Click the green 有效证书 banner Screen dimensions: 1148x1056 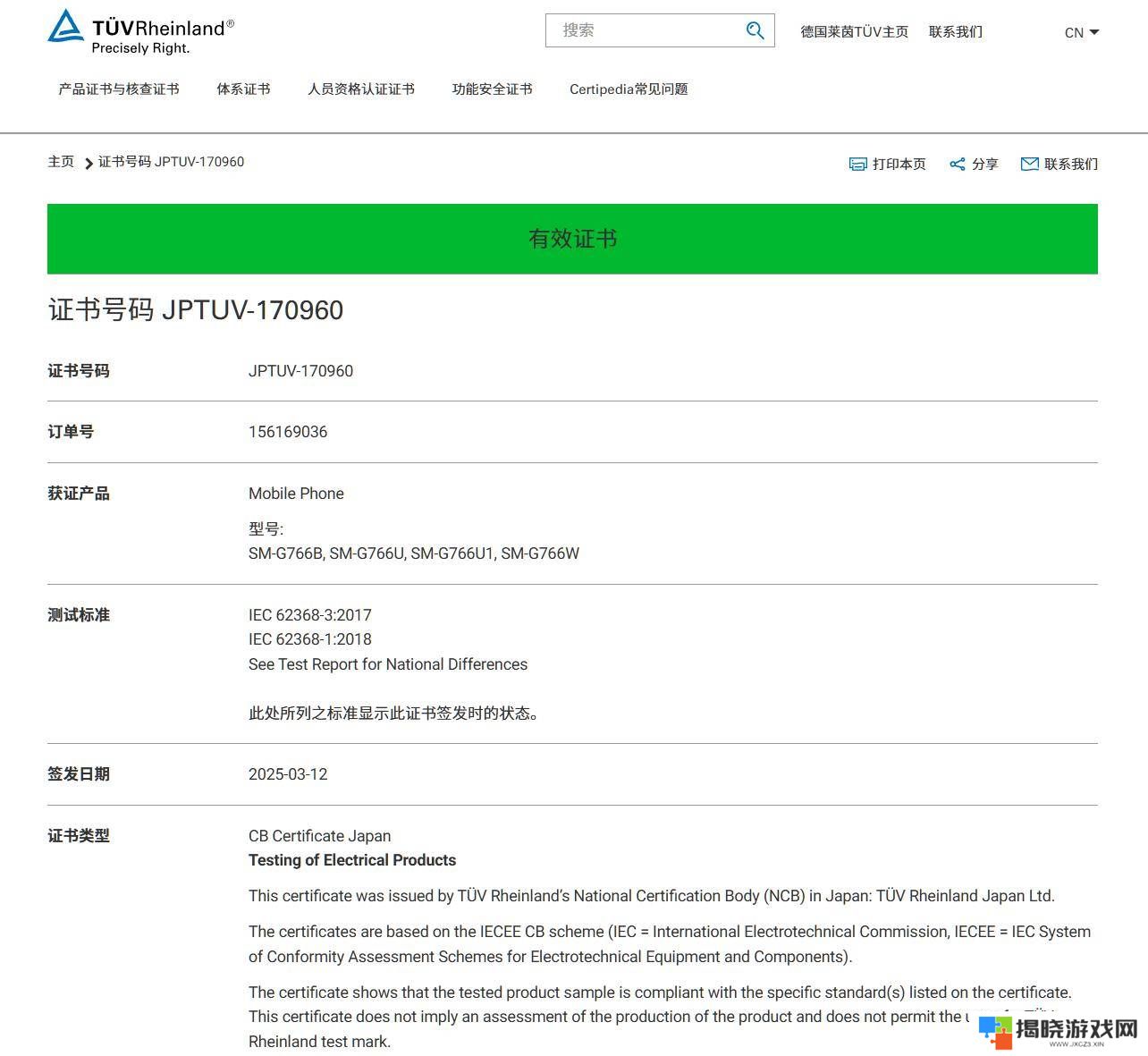pos(572,239)
